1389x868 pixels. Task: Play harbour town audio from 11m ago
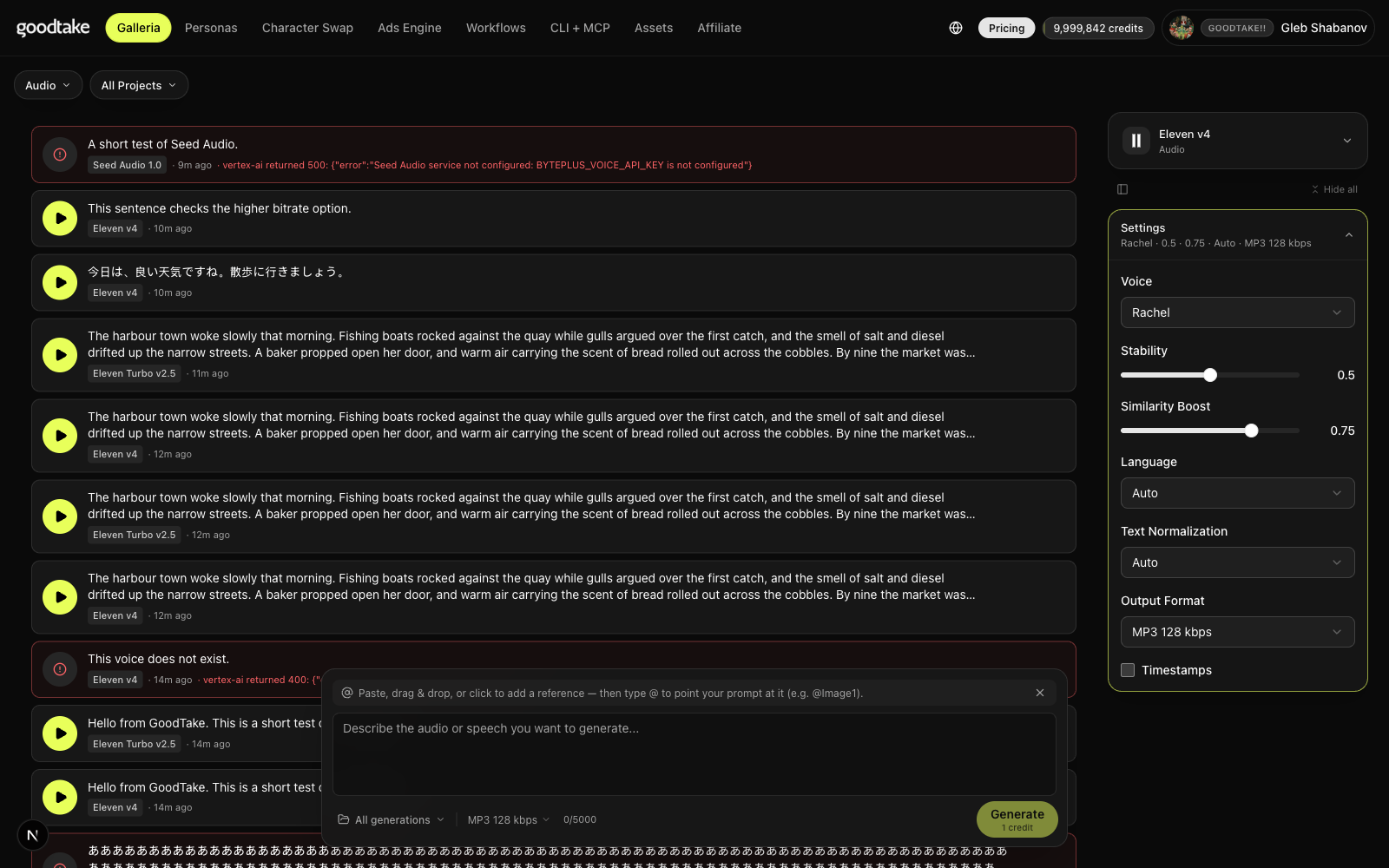click(x=60, y=354)
